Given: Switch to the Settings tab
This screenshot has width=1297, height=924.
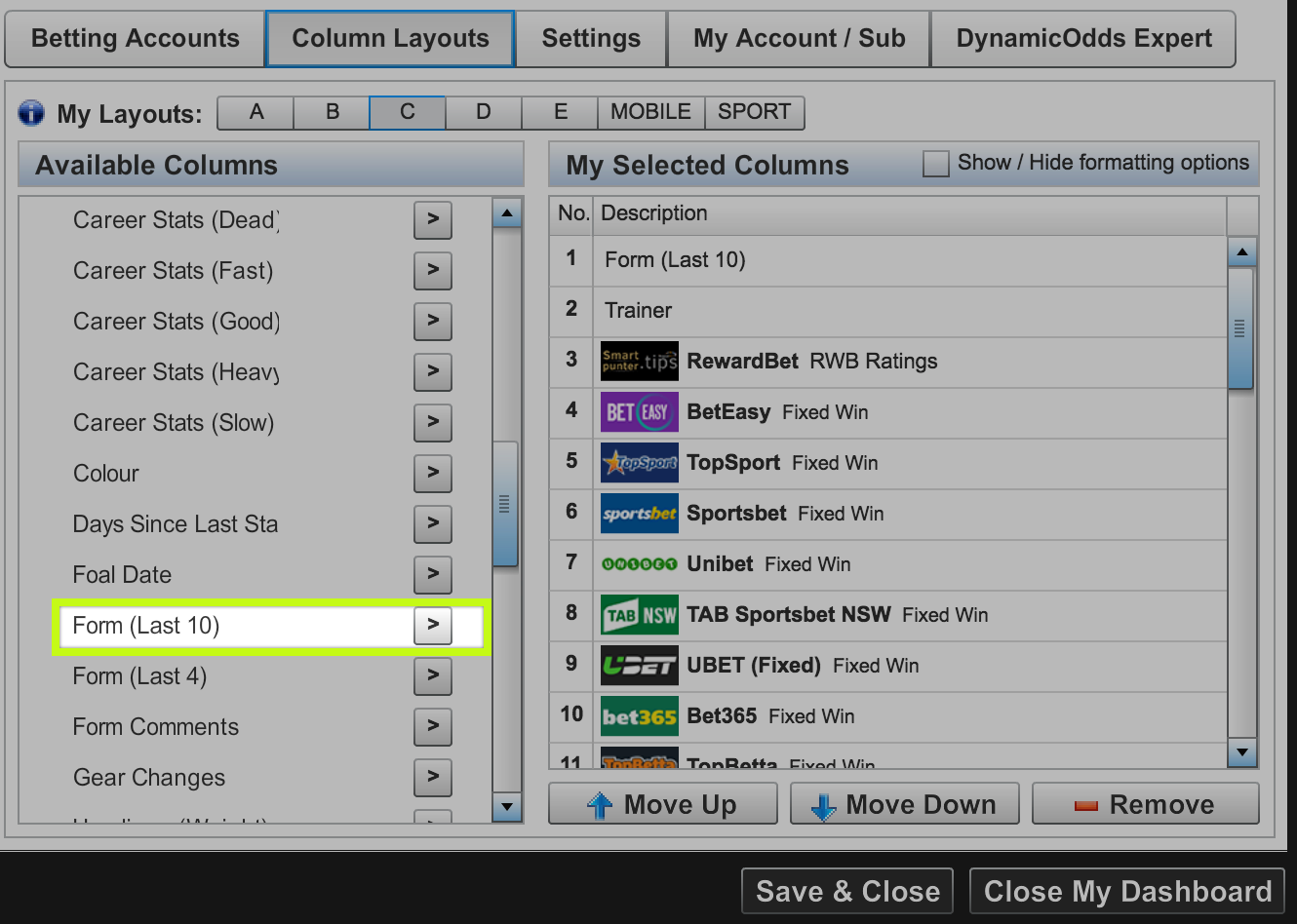Looking at the screenshot, I should pyautogui.click(x=591, y=39).
